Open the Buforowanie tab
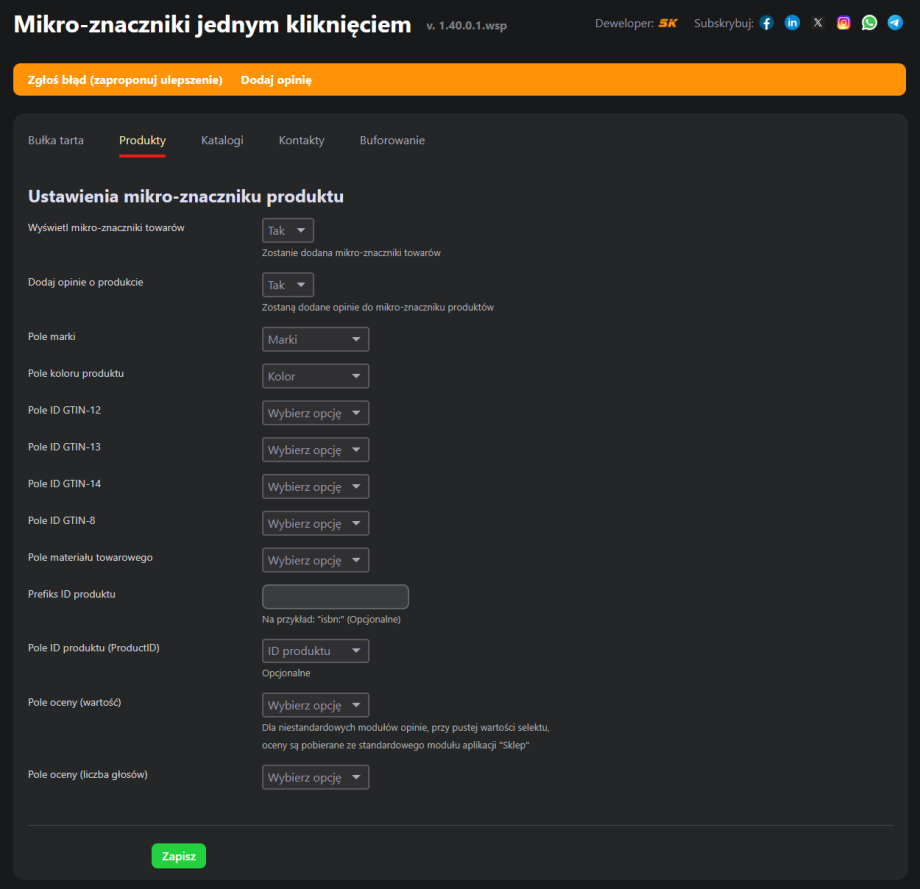The width and height of the screenshot is (920, 889). click(x=391, y=140)
